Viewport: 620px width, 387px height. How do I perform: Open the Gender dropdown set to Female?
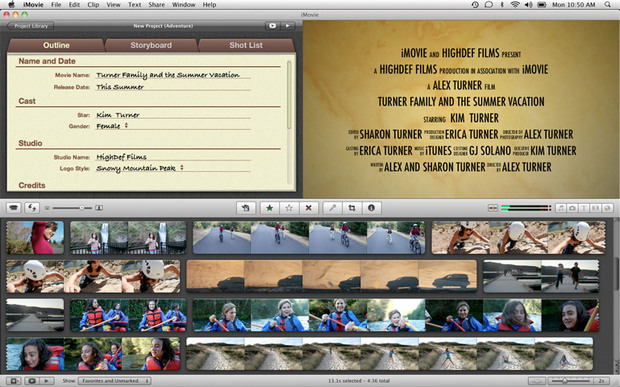click(x=112, y=126)
